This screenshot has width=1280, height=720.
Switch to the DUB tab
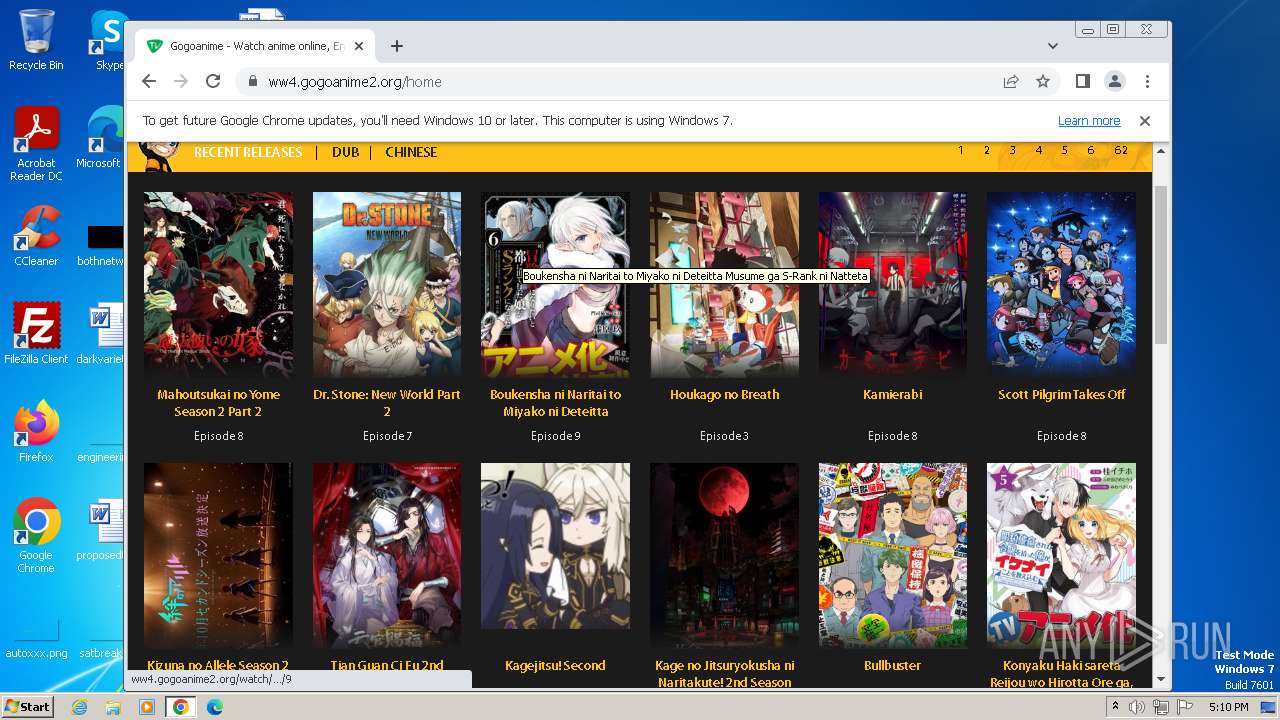[x=345, y=152]
